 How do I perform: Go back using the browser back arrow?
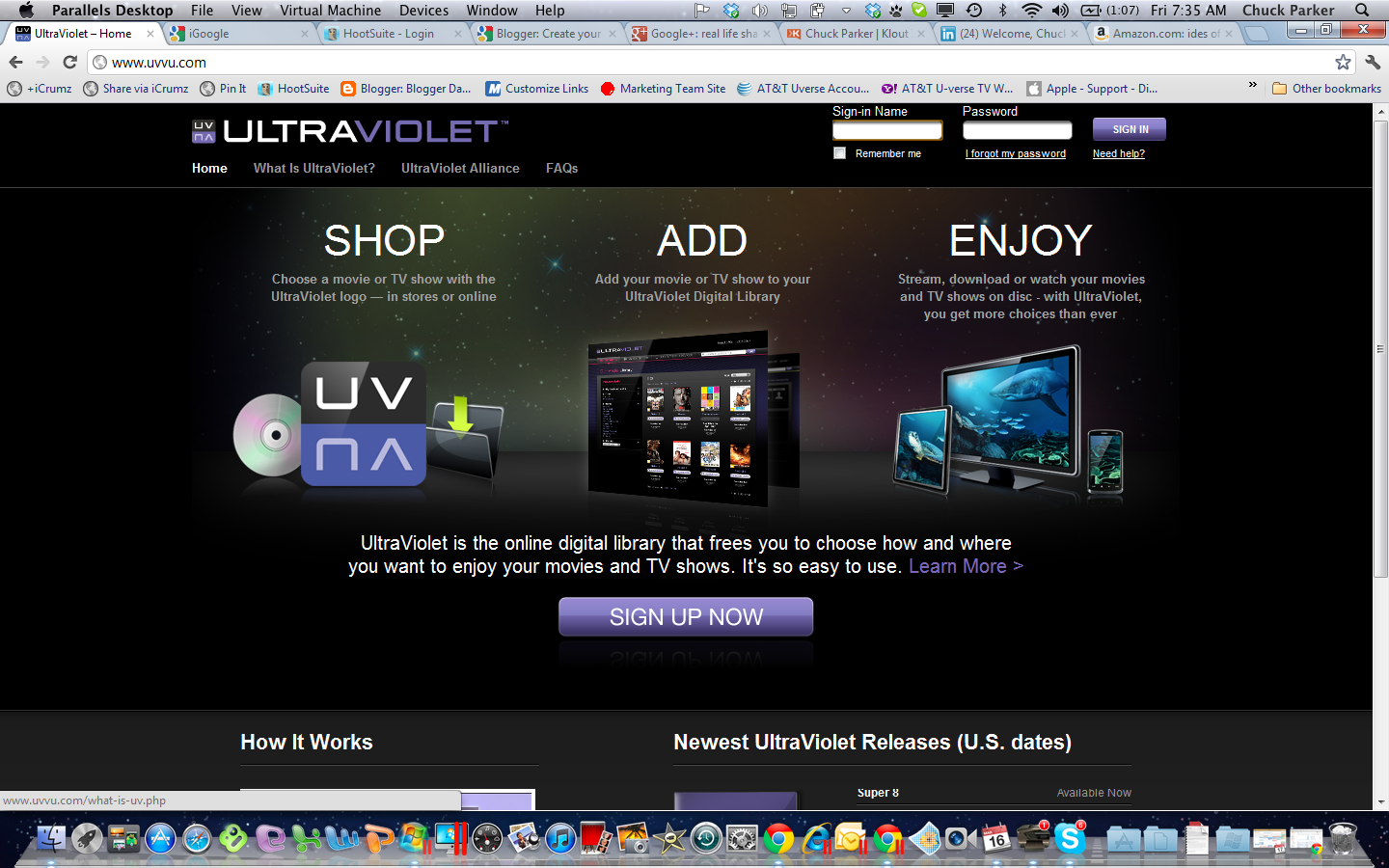pos(15,62)
